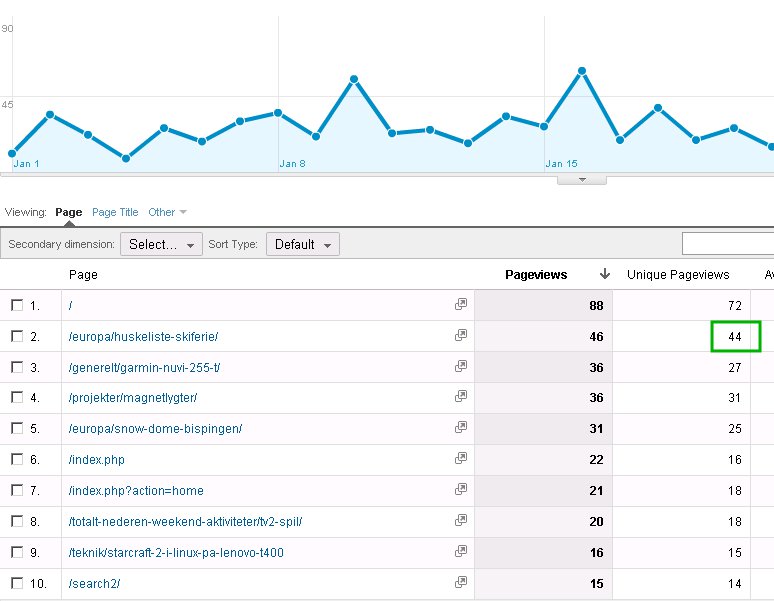Expand the Other viewing options dropdown
The width and height of the screenshot is (774, 601).
coord(167,212)
